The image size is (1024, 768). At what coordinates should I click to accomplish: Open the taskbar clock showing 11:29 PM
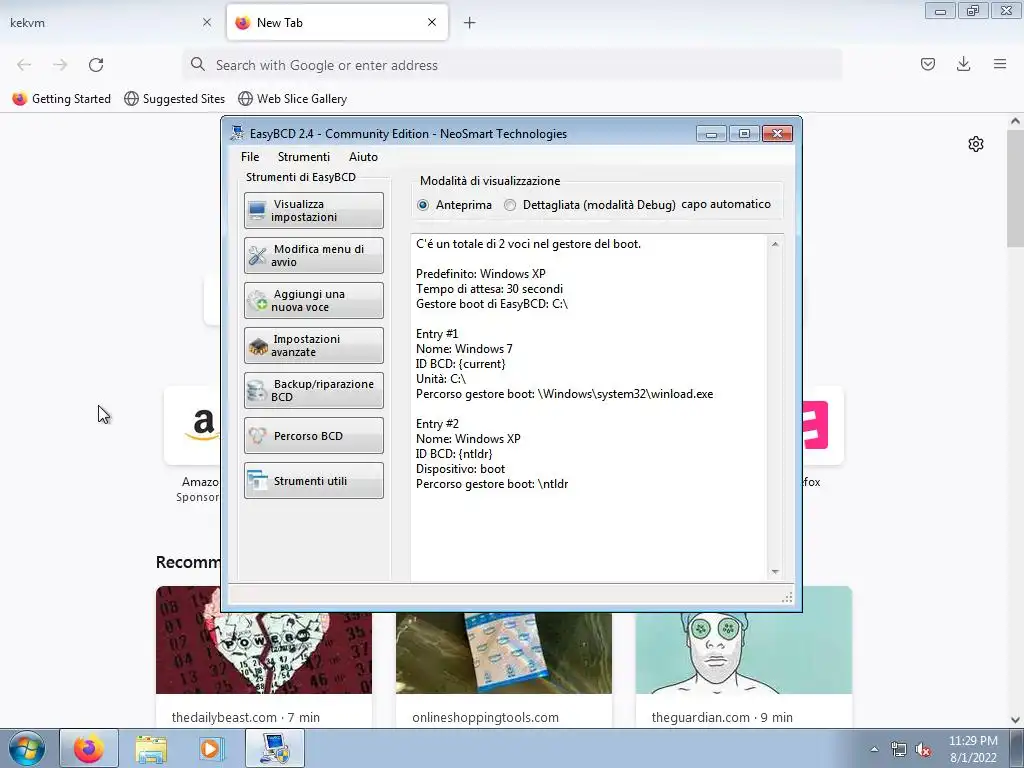[972, 749]
